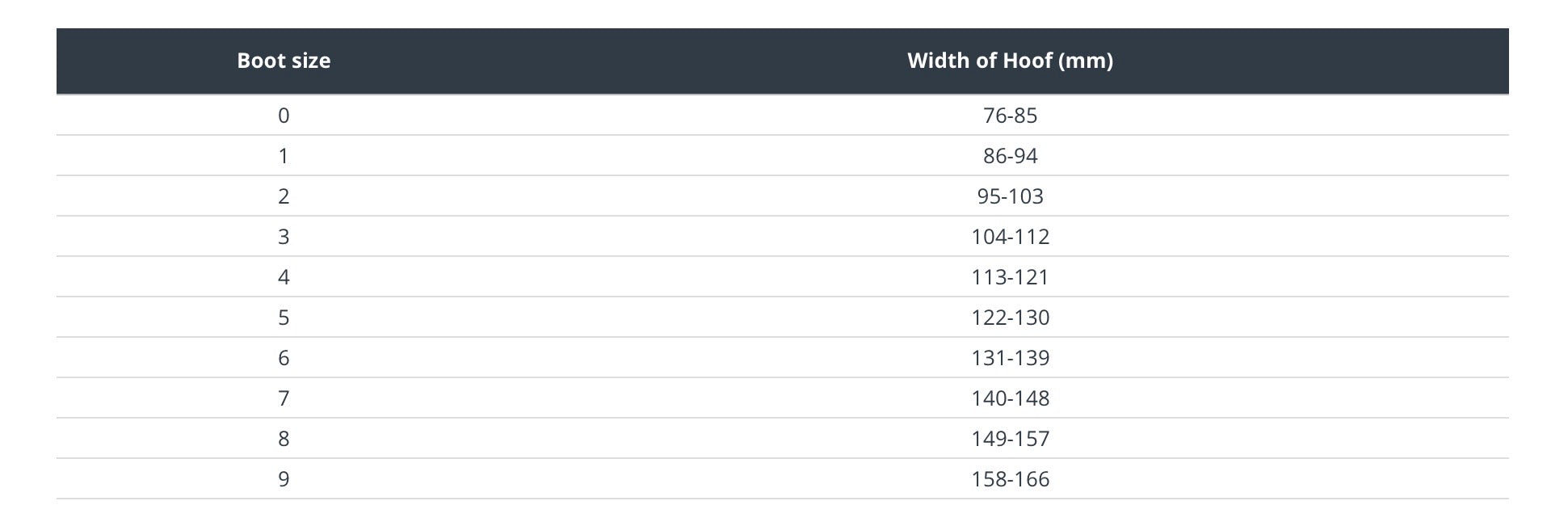Select boot size 1 cell

coord(284,156)
